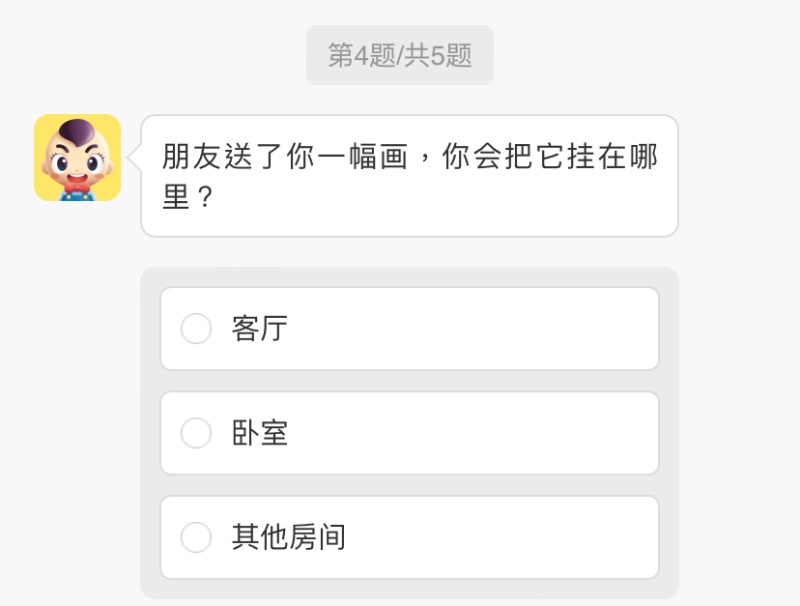
Task: Select the 卧室 radio button circle
Action: [196, 433]
